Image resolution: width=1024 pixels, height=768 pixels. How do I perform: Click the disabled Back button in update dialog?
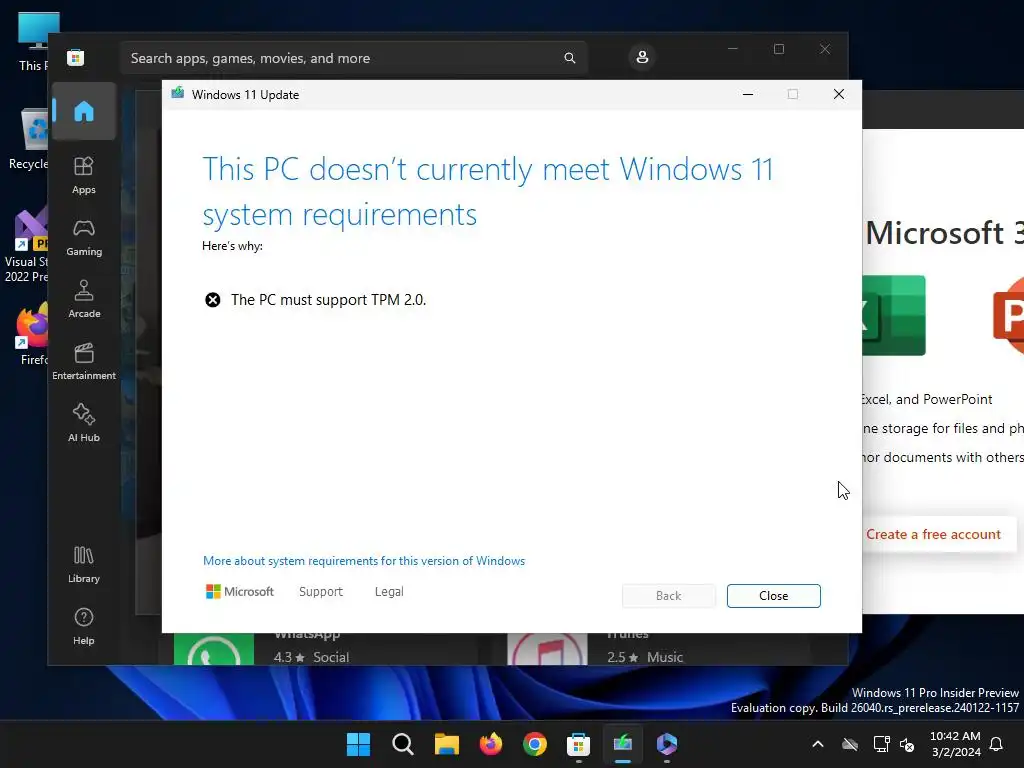668,596
